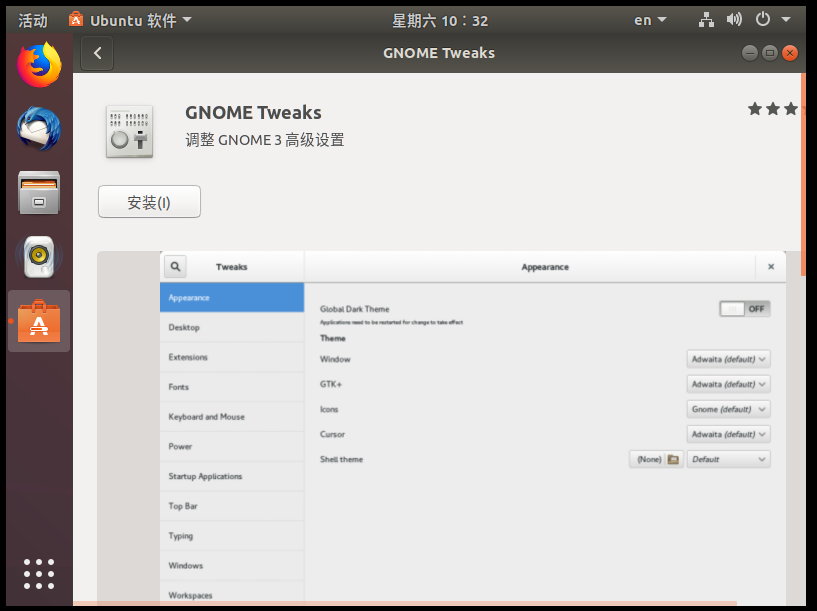
Task: Select Appearance in the Tweaks sidebar
Action: point(232,297)
